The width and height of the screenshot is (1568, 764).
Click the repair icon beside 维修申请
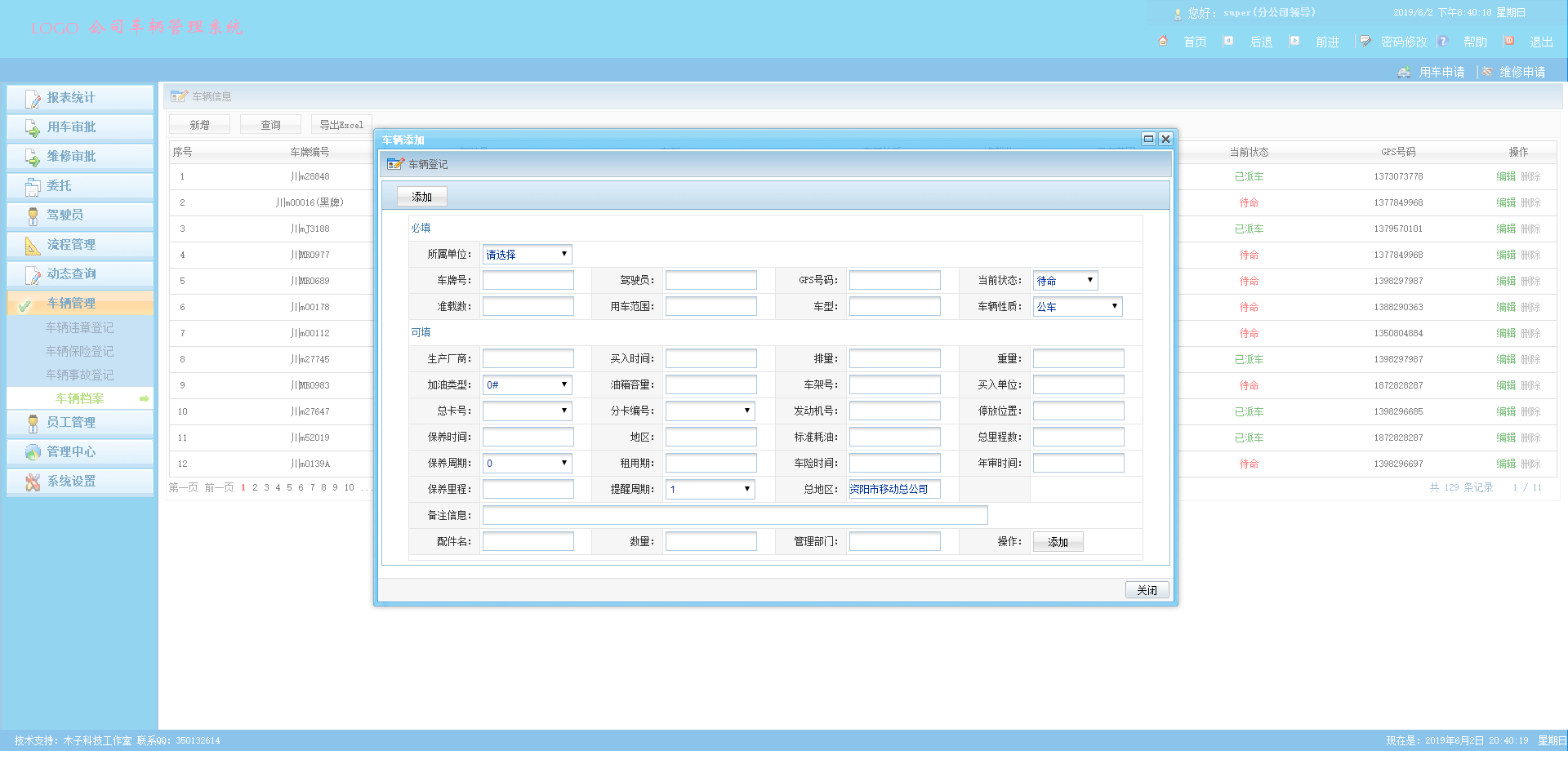[x=1487, y=72]
